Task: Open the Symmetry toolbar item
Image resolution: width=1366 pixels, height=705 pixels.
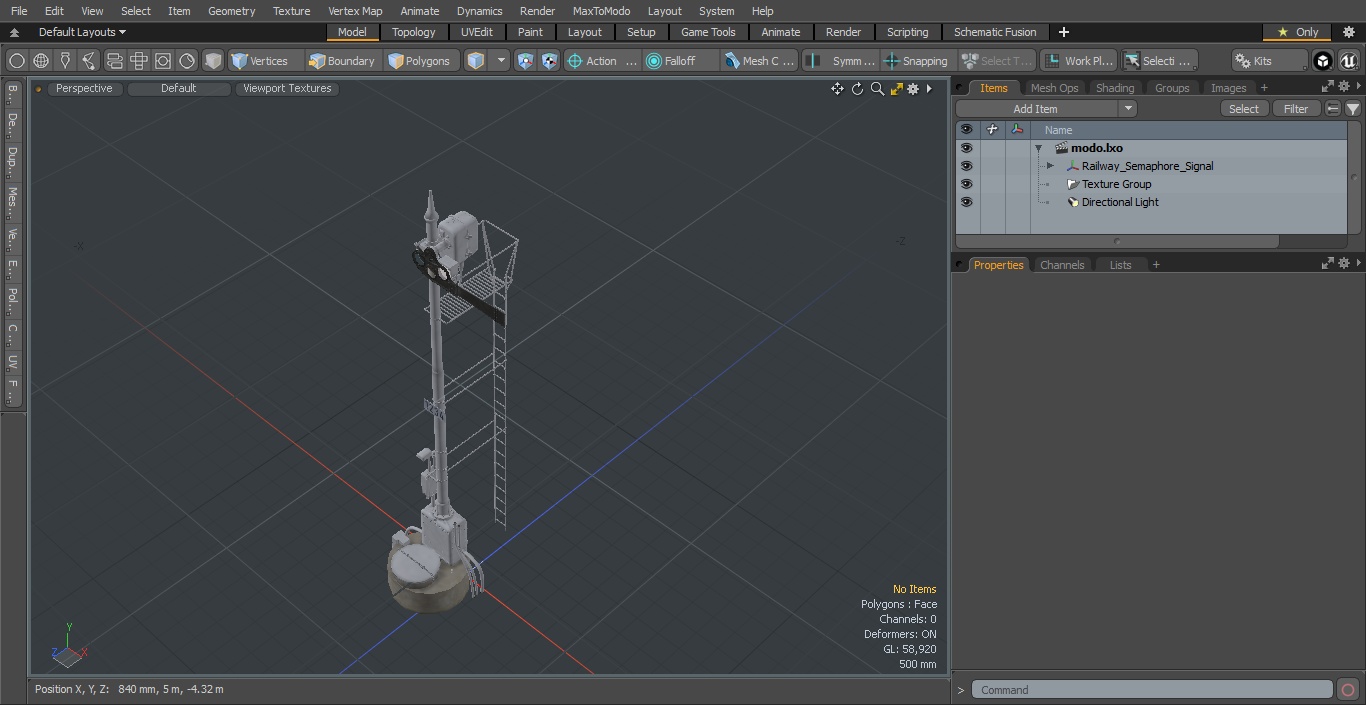Action: click(x=842, y=61)
